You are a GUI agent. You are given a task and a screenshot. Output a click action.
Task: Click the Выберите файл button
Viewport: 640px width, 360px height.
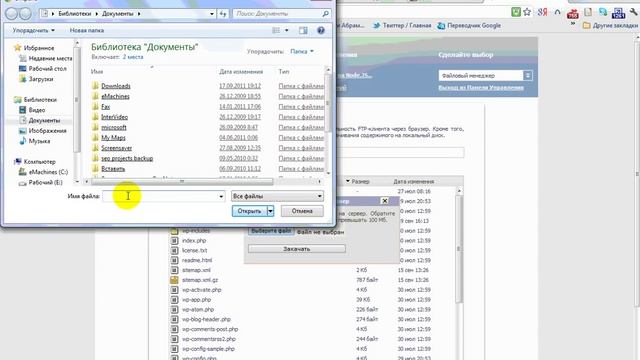[271, 231]
